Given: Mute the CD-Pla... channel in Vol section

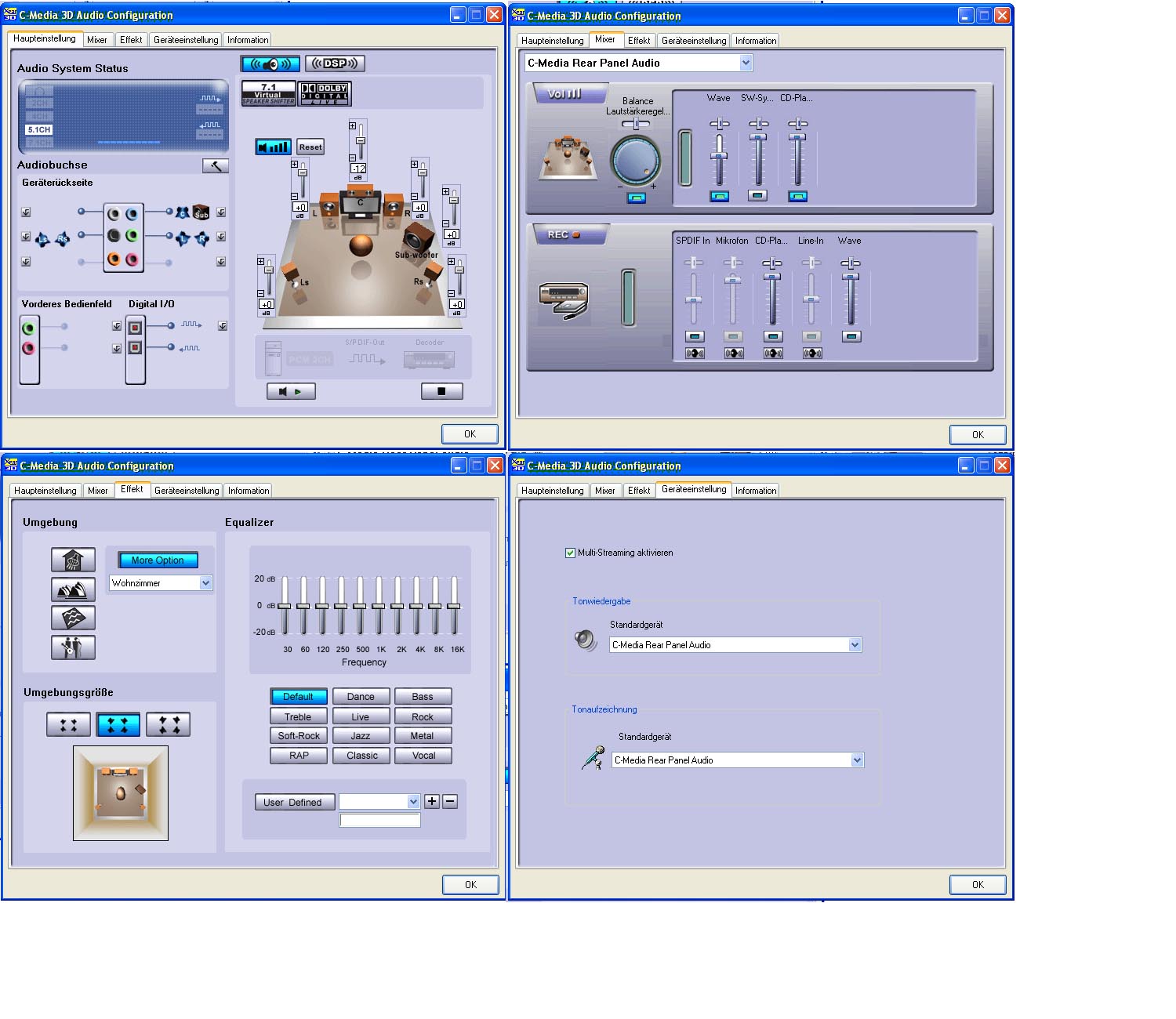Looking at the screenshot, I should tap(797, 196).
